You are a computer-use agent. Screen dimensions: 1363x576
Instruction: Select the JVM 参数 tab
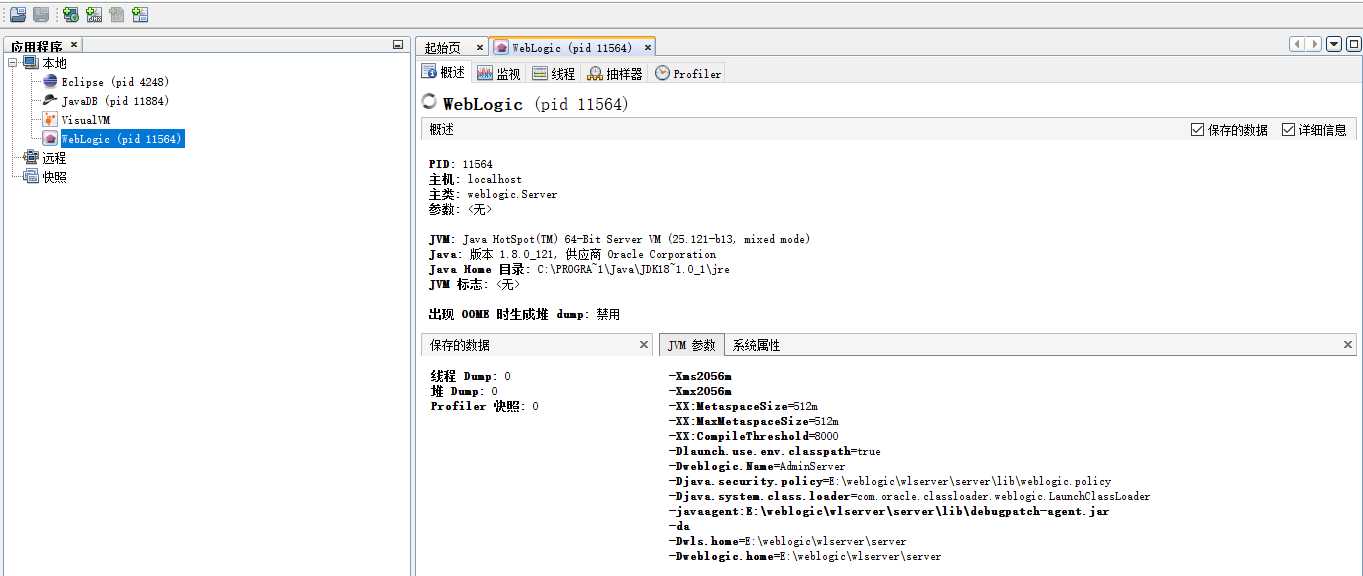click(692, 345)
